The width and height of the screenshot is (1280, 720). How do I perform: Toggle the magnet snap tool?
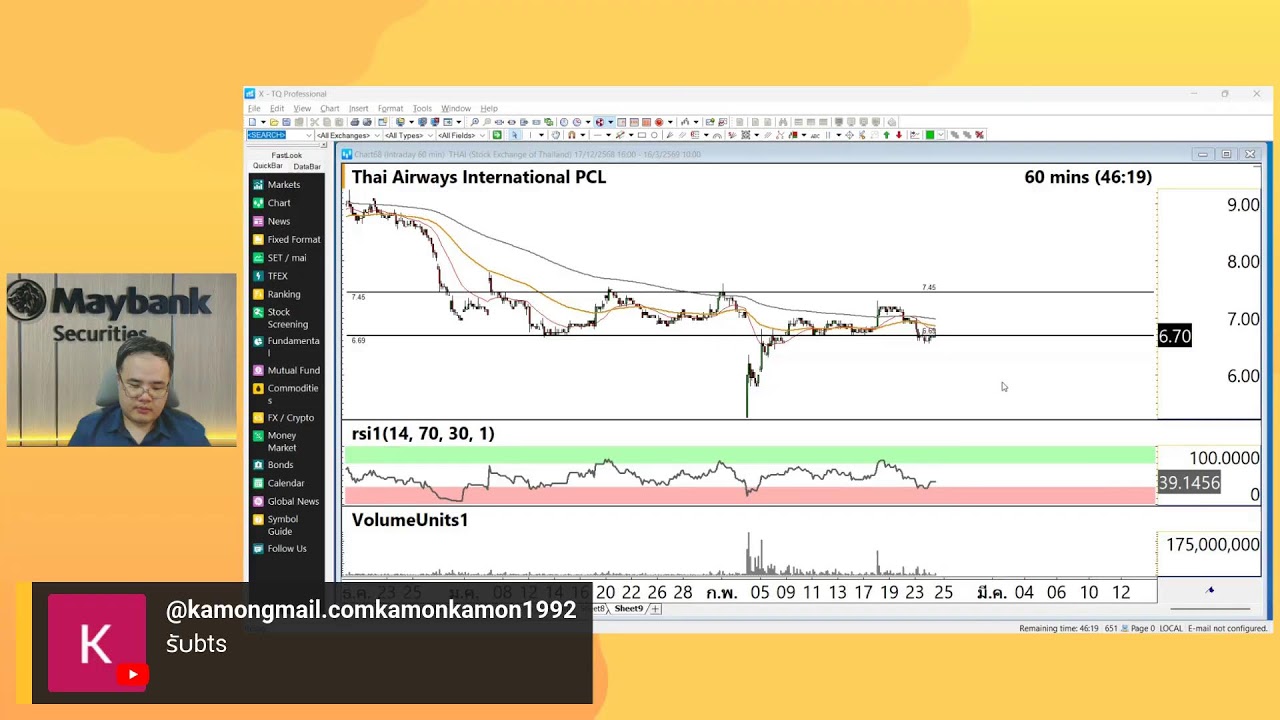click(572, 135)
